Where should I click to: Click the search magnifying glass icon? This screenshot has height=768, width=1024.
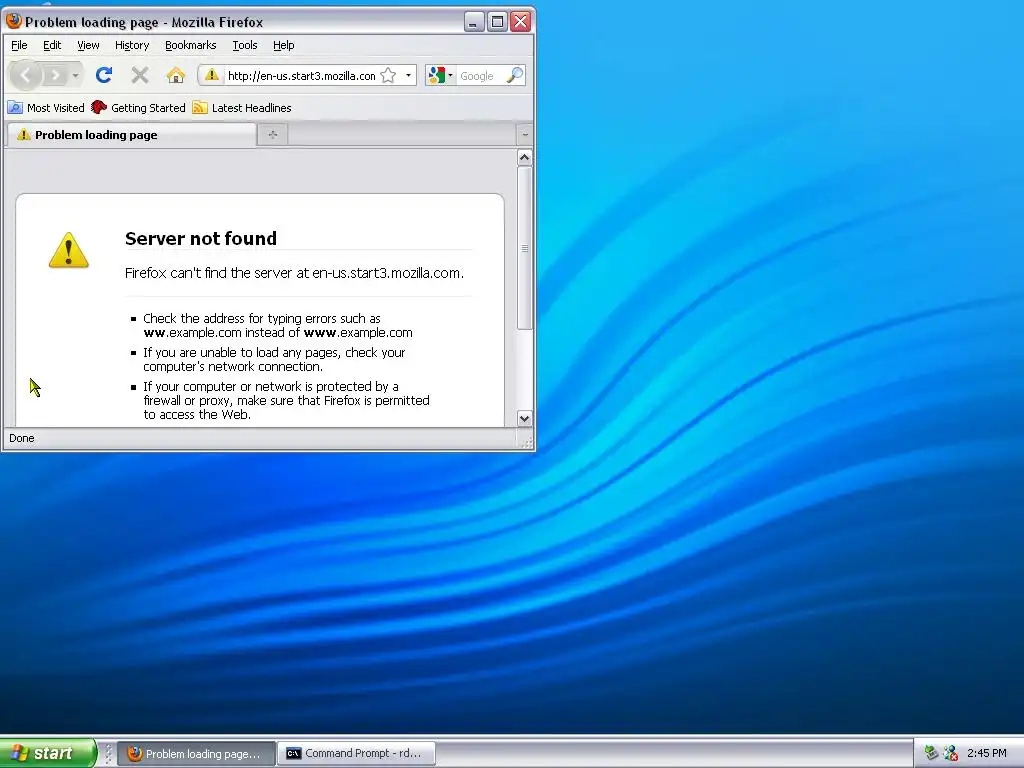coord(515,75)
